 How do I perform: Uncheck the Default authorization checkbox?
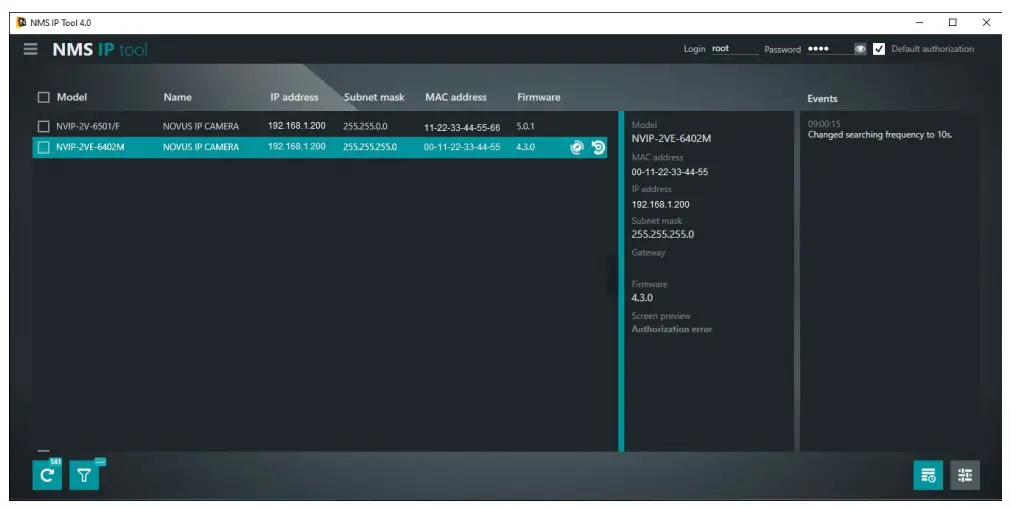879,49
